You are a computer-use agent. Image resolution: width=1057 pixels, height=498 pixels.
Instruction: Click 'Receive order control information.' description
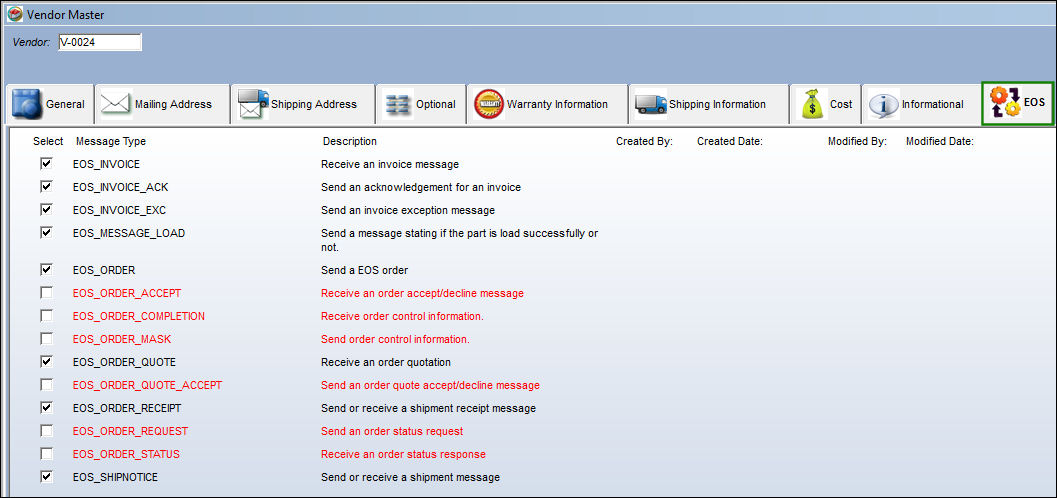coord(402,316)
